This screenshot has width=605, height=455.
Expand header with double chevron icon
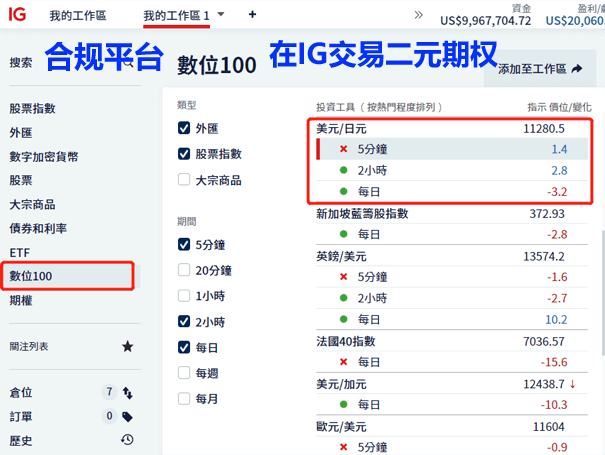pos(419,15)
